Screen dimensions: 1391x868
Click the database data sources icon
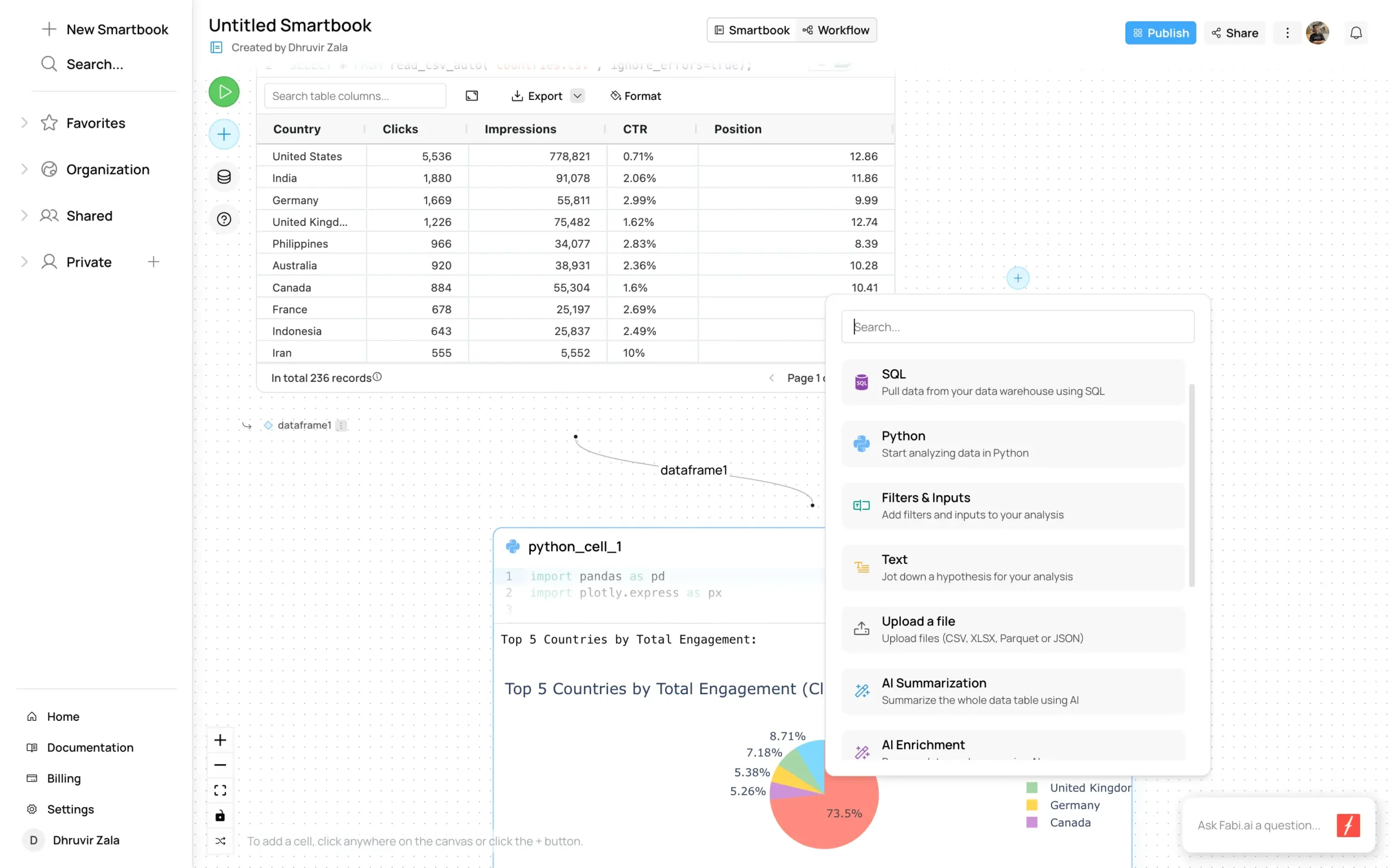(x=224, y=177)
